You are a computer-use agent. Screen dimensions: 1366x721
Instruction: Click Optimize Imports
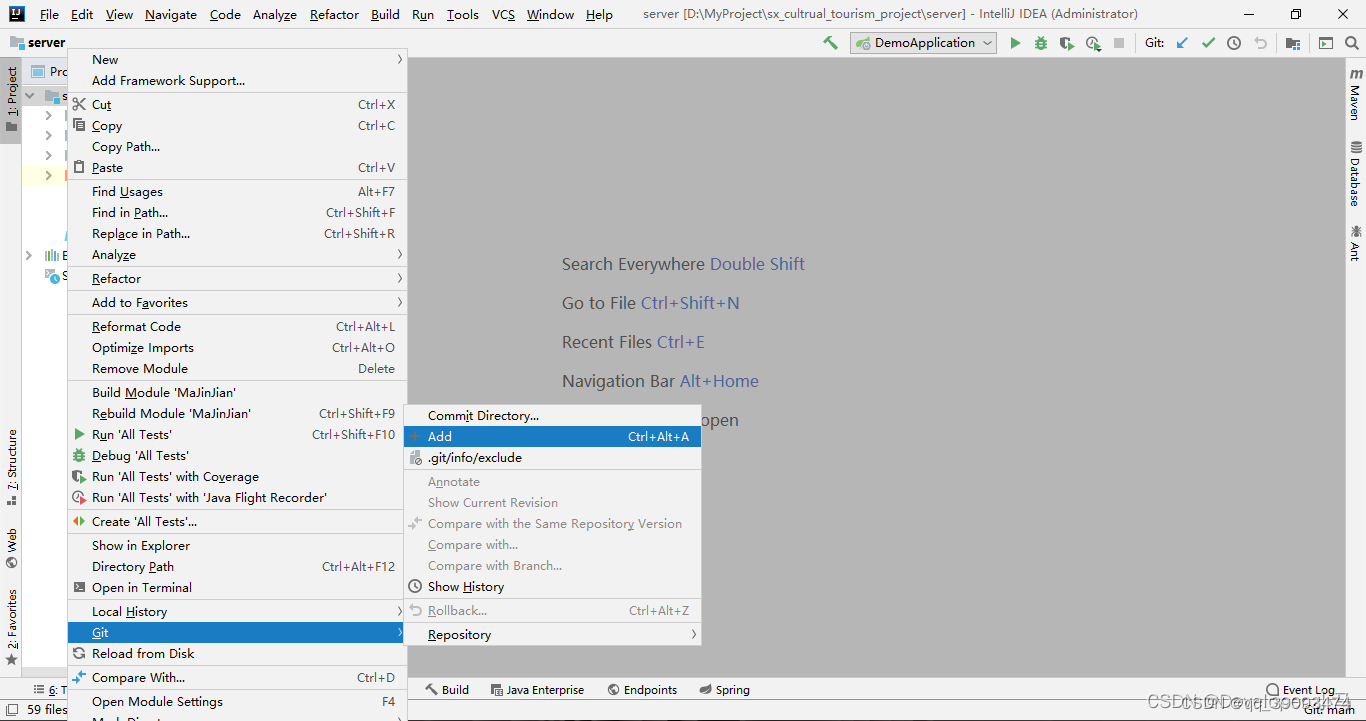tap(237, 348)
